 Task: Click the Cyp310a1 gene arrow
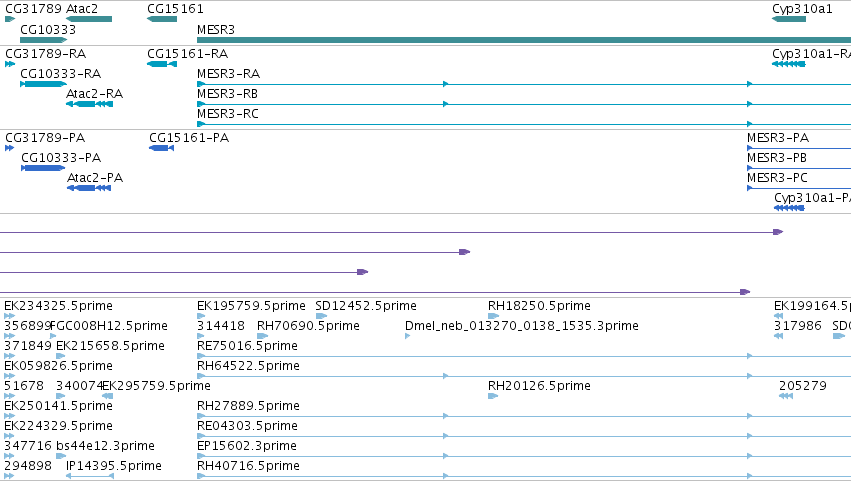tap(789, 19)
